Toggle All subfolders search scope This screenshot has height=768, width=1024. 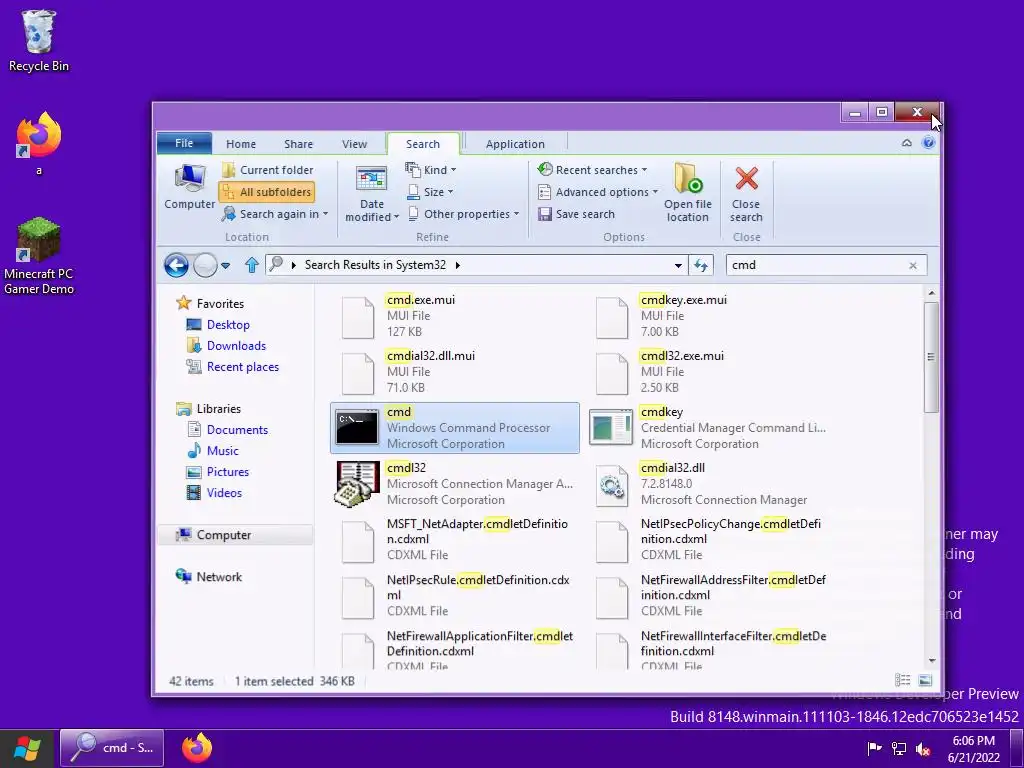tap(266, 192)
